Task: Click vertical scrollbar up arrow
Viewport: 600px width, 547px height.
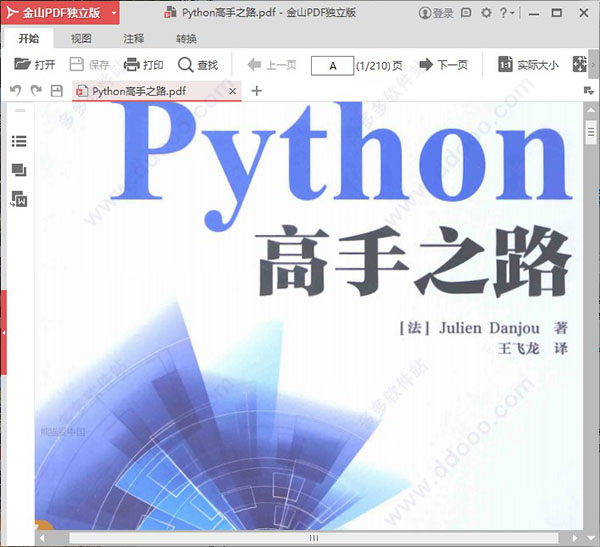Action: [x=590, y=110]
